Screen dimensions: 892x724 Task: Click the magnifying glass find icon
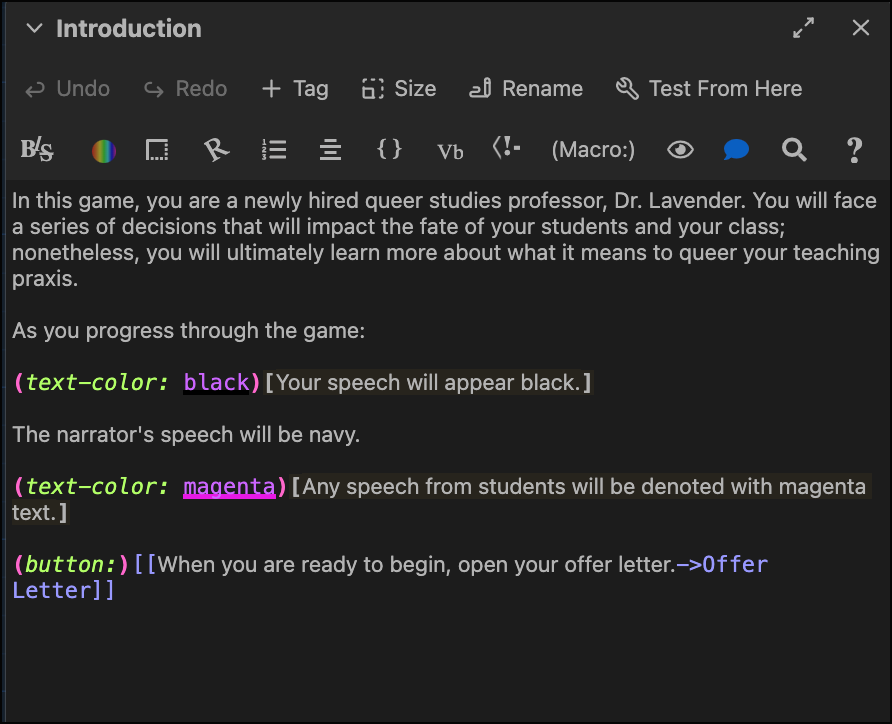point(794,150)
